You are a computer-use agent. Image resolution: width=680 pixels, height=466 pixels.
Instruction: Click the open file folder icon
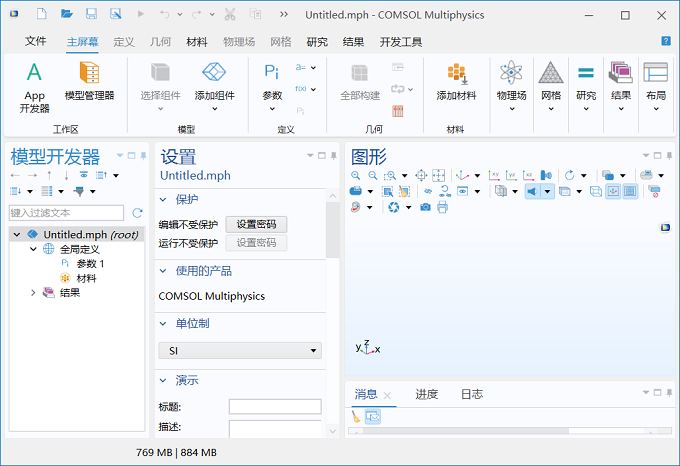pyautogui.click(x=67, y=14)
